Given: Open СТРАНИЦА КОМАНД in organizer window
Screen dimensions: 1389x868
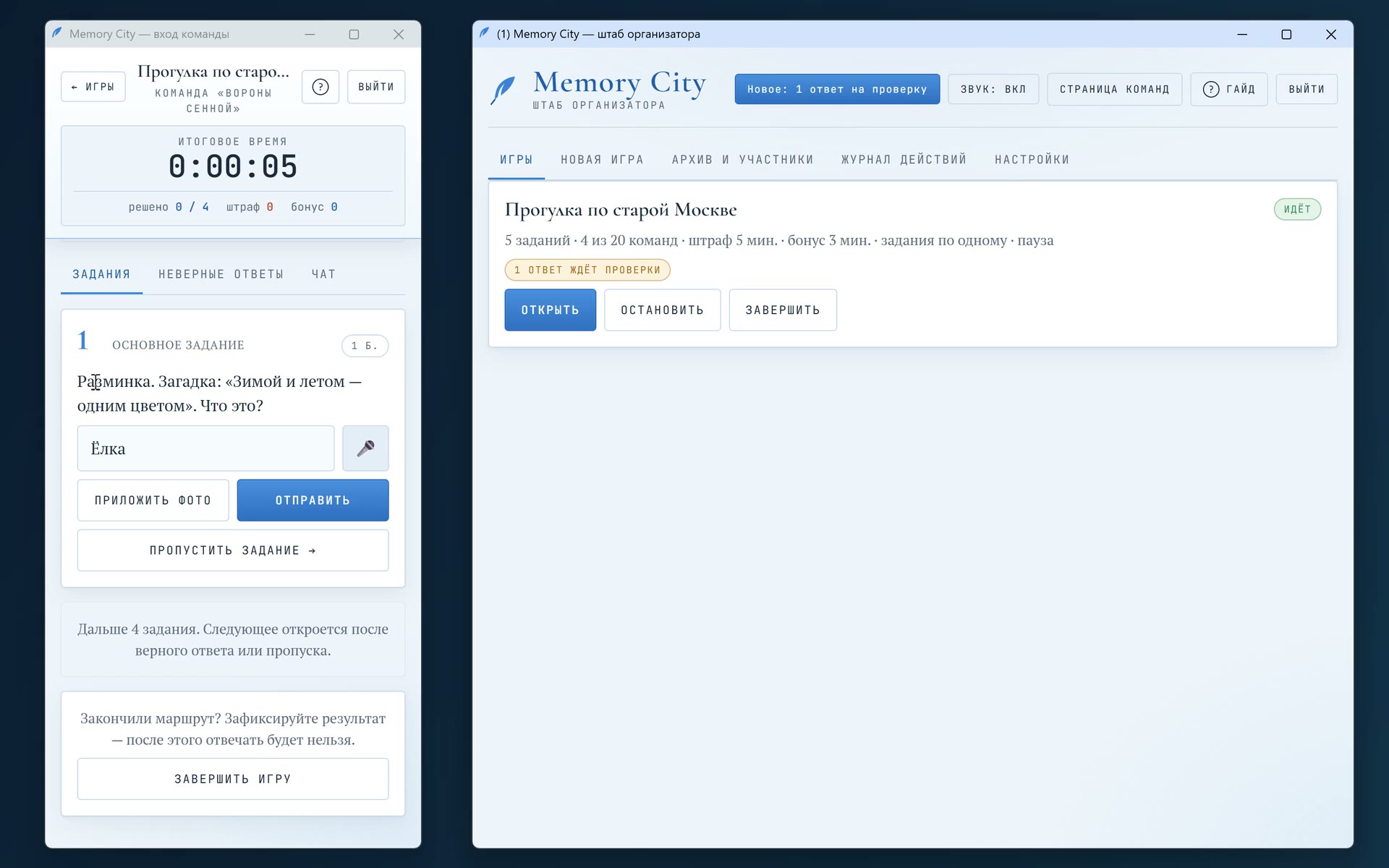Looking at the screenshot, I should pos(1114,89).
